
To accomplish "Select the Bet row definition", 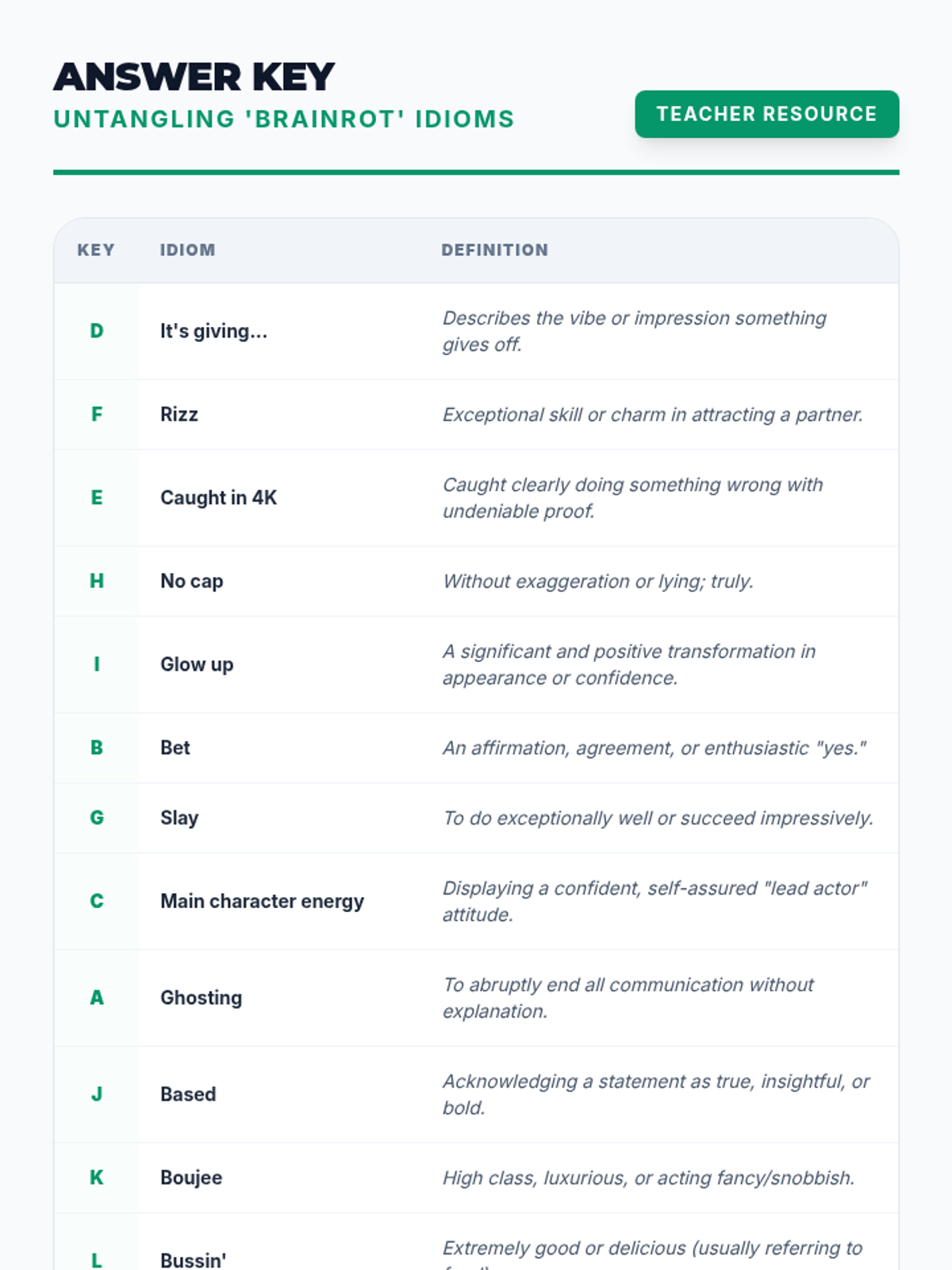I will [654, 748].
